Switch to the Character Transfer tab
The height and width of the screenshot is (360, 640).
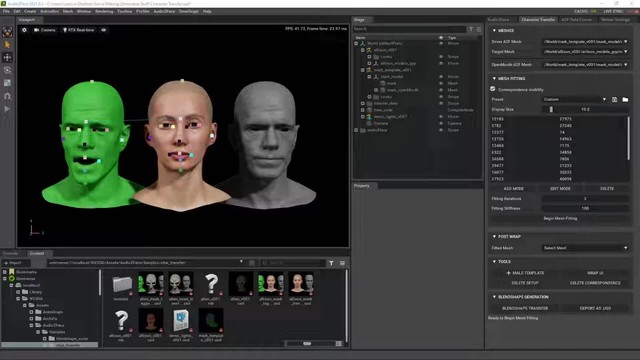(x=538, y=20)
